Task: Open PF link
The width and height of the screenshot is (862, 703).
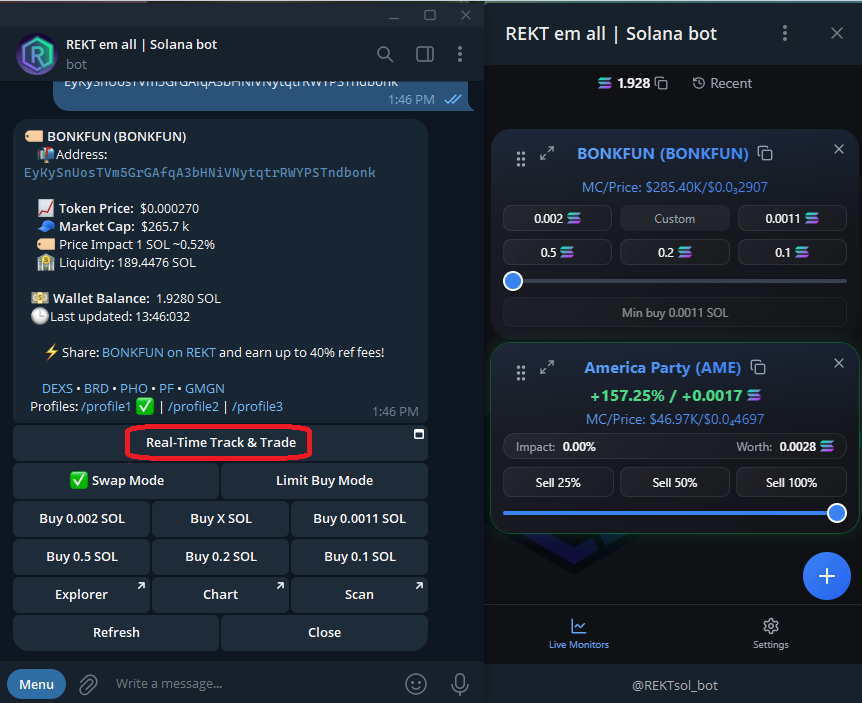Action: (166, 389)
